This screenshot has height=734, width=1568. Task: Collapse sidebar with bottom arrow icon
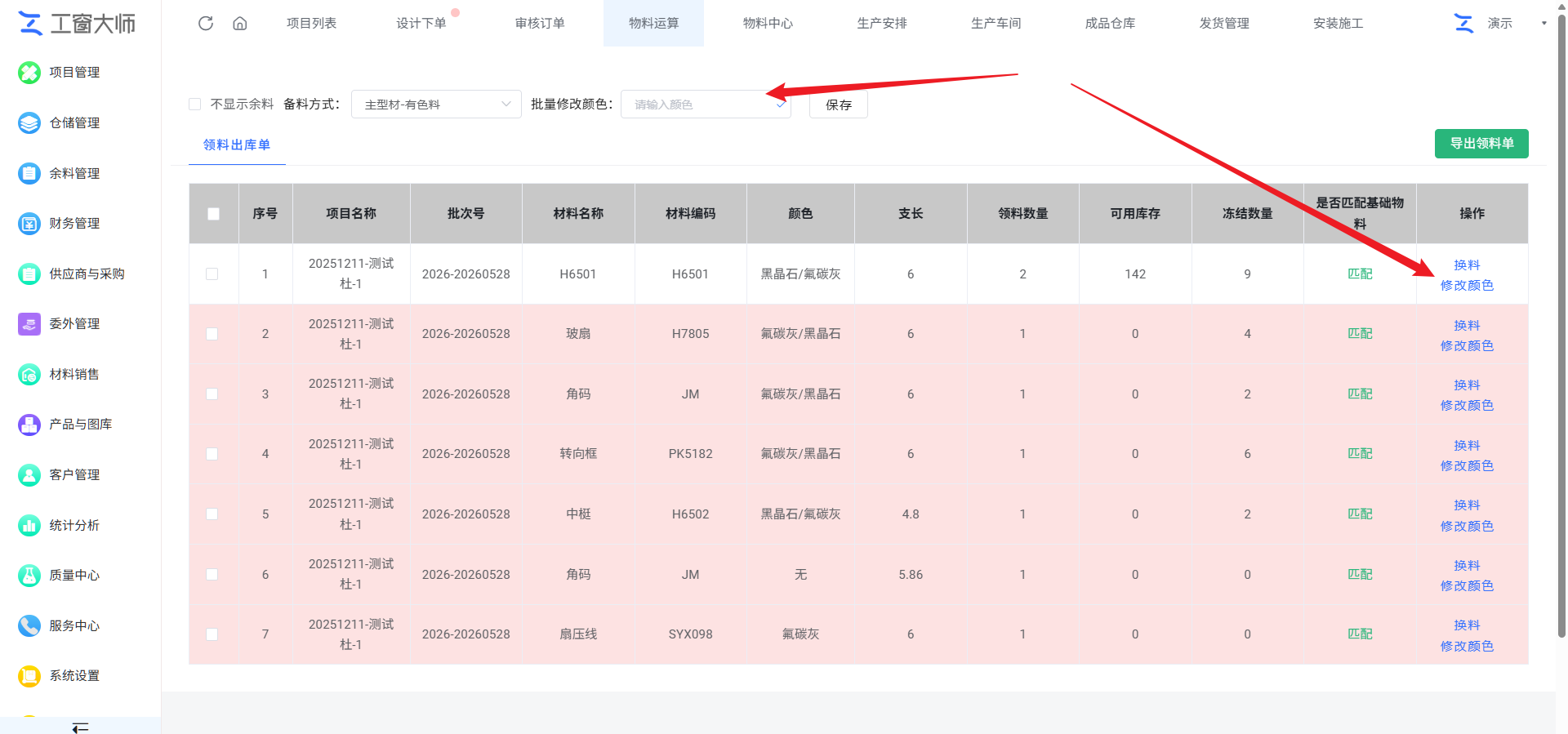pos(80,727)
